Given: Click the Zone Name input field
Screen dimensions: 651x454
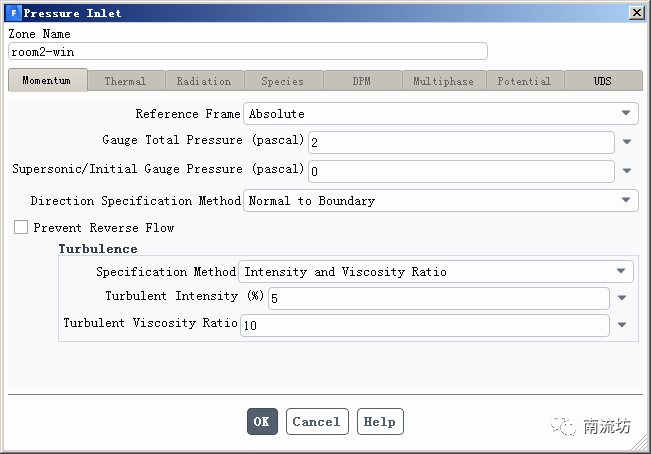Looking at the screenshot, I should [247, 51].
